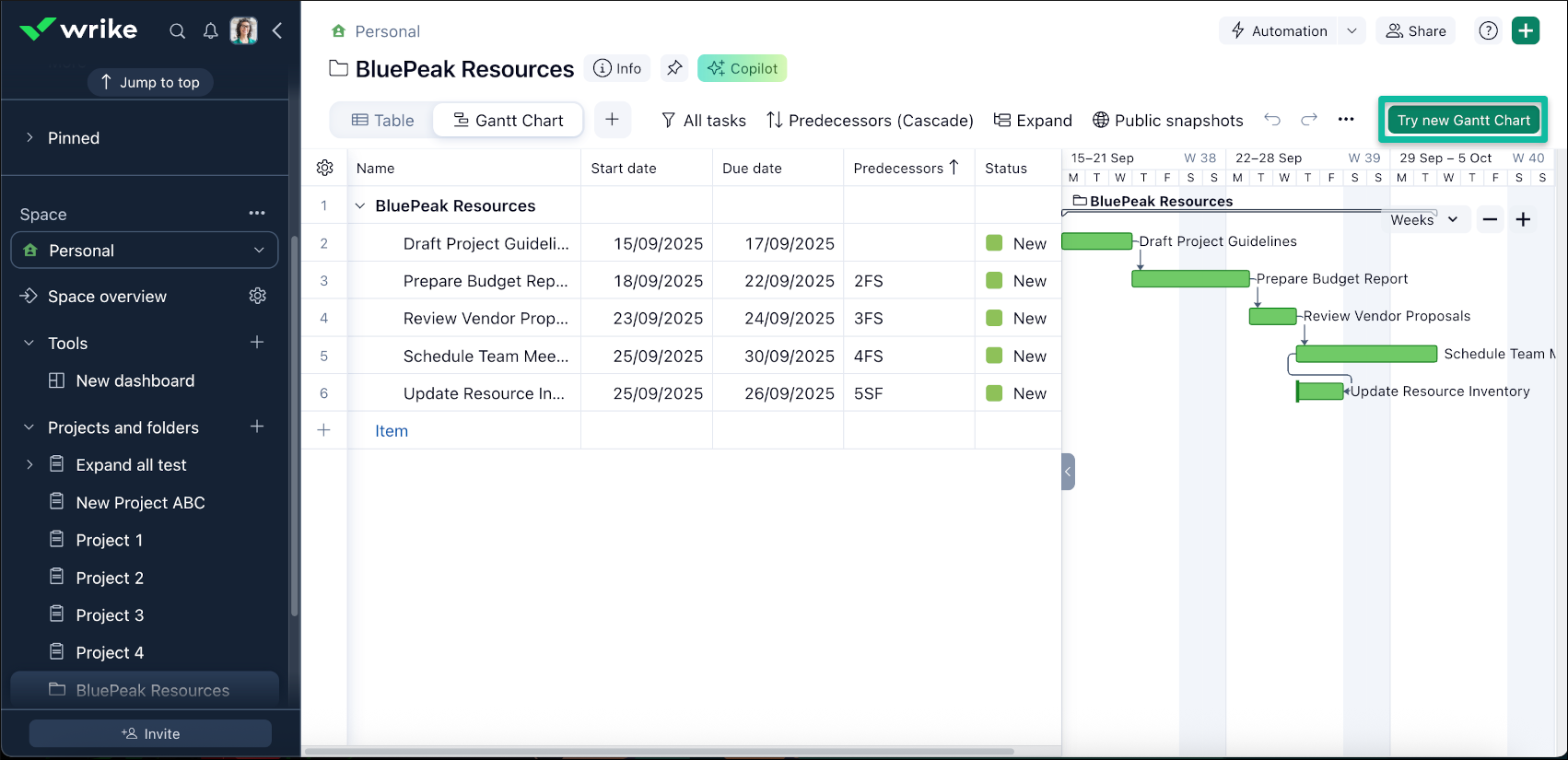Screen dimensions: 1568x760
Task: Open table column settings gear
Action: [x=324, y=168]
